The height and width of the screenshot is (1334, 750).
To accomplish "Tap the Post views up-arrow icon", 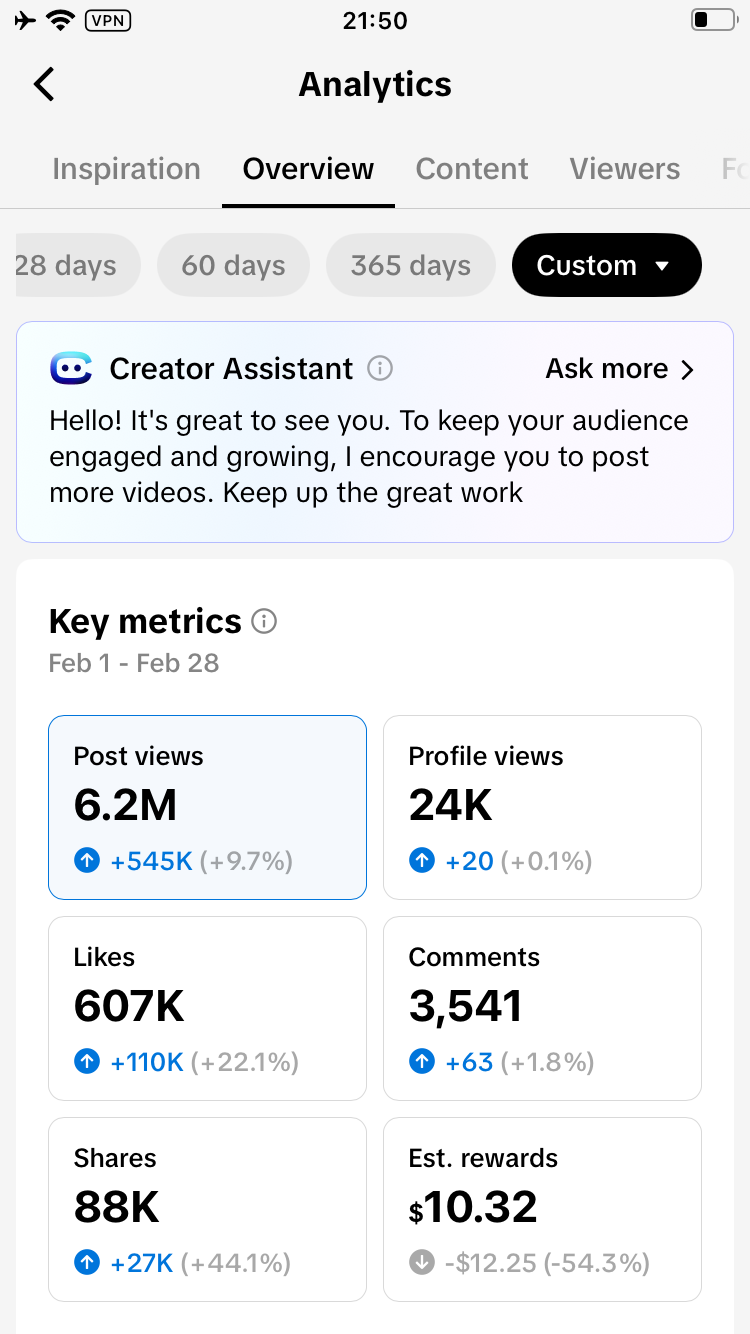I will point(87,861).
